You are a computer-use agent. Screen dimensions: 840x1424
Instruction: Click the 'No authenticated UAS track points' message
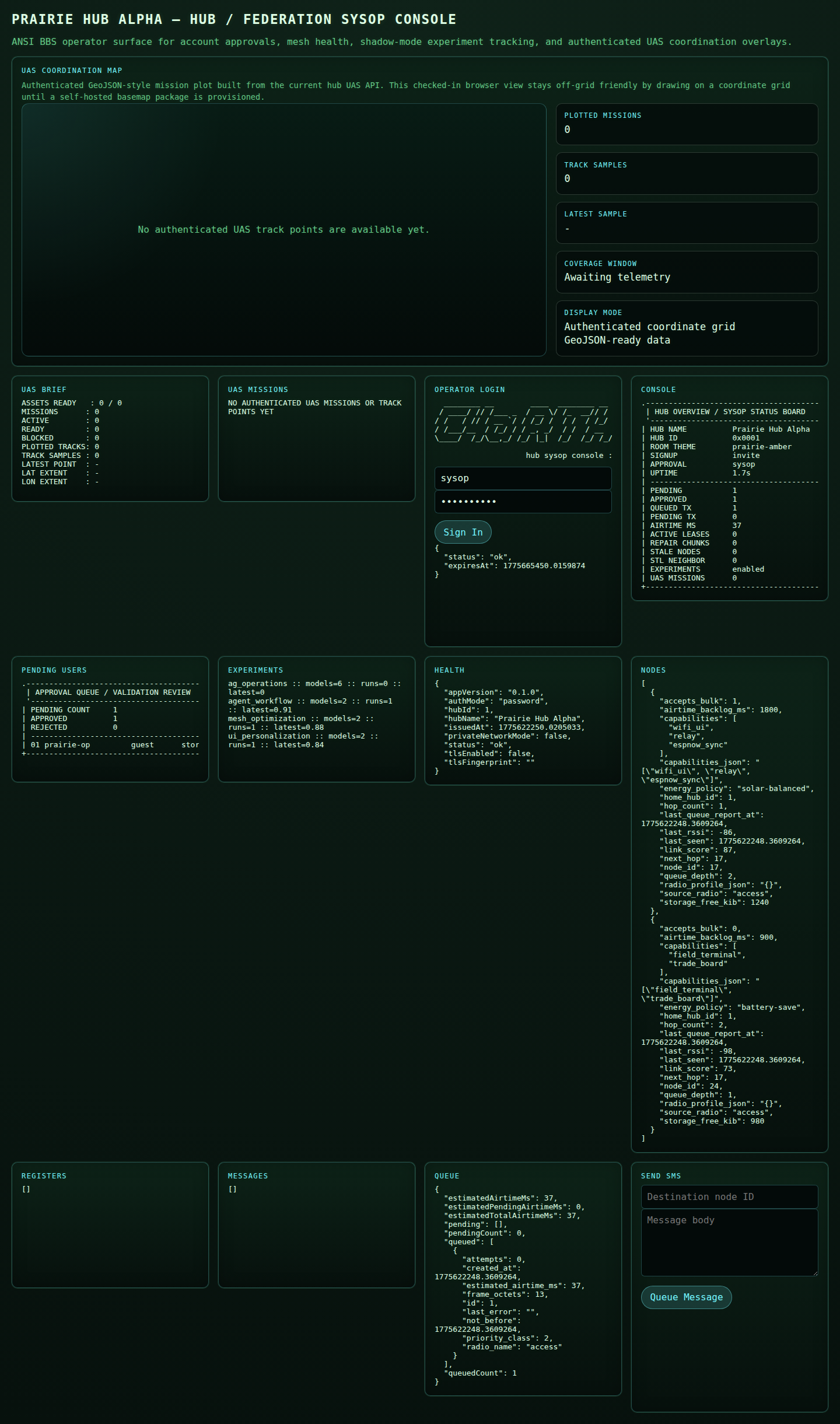click(283, 230)
